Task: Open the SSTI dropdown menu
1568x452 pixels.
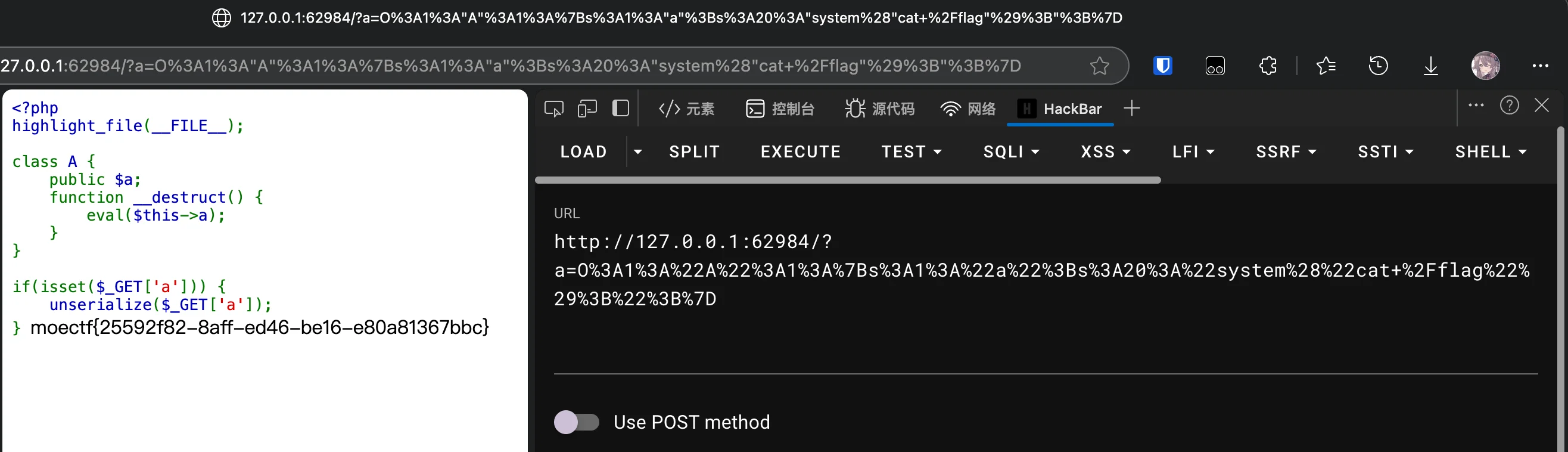Action: [x=1385, y=152]
